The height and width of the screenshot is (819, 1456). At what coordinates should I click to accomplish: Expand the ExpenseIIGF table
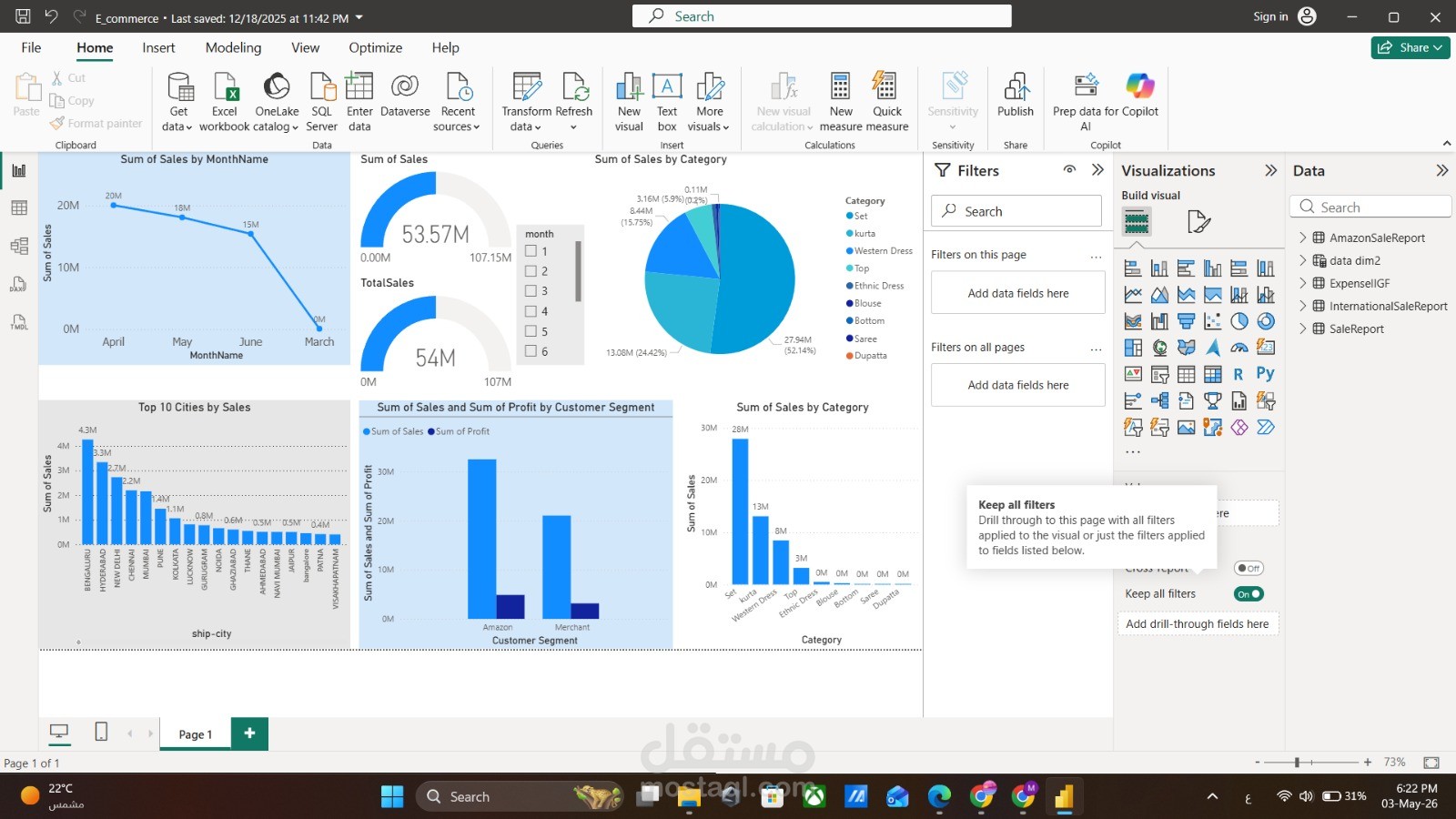click(x=1302, y=283)
